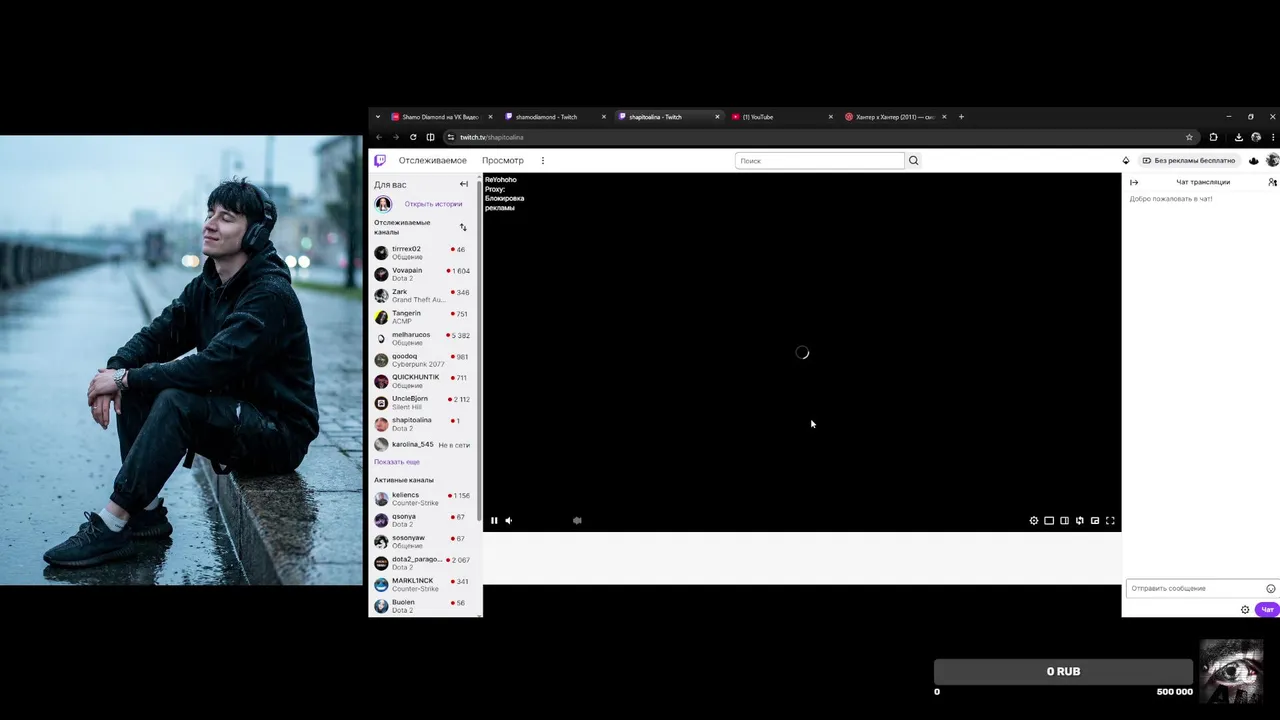The height and width of the screenshot is (720, 1280).
Task: Open the Zark channel
Action: 422,295
